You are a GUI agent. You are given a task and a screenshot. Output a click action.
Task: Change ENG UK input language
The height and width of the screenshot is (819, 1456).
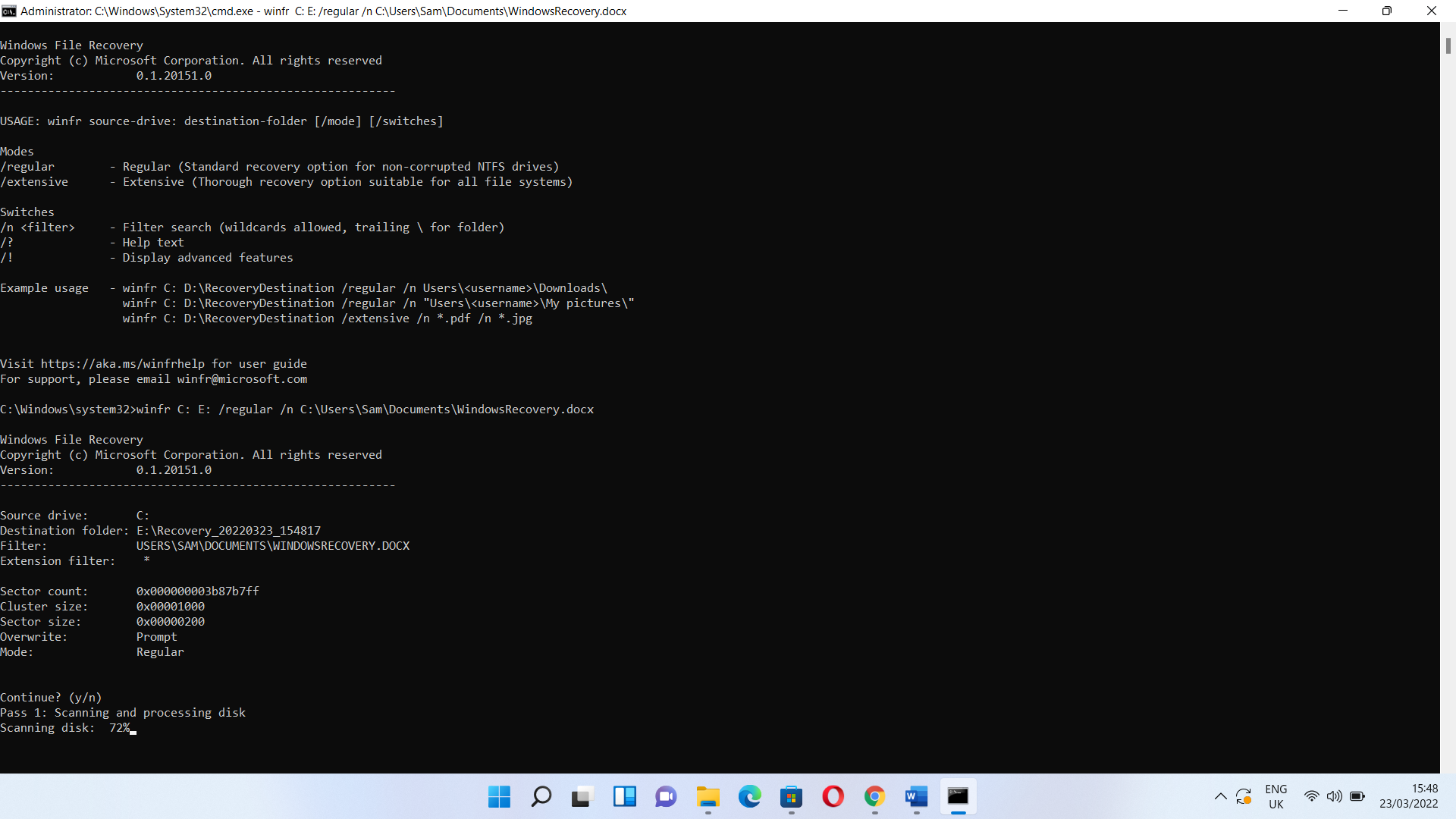[x=1276, y=796]
